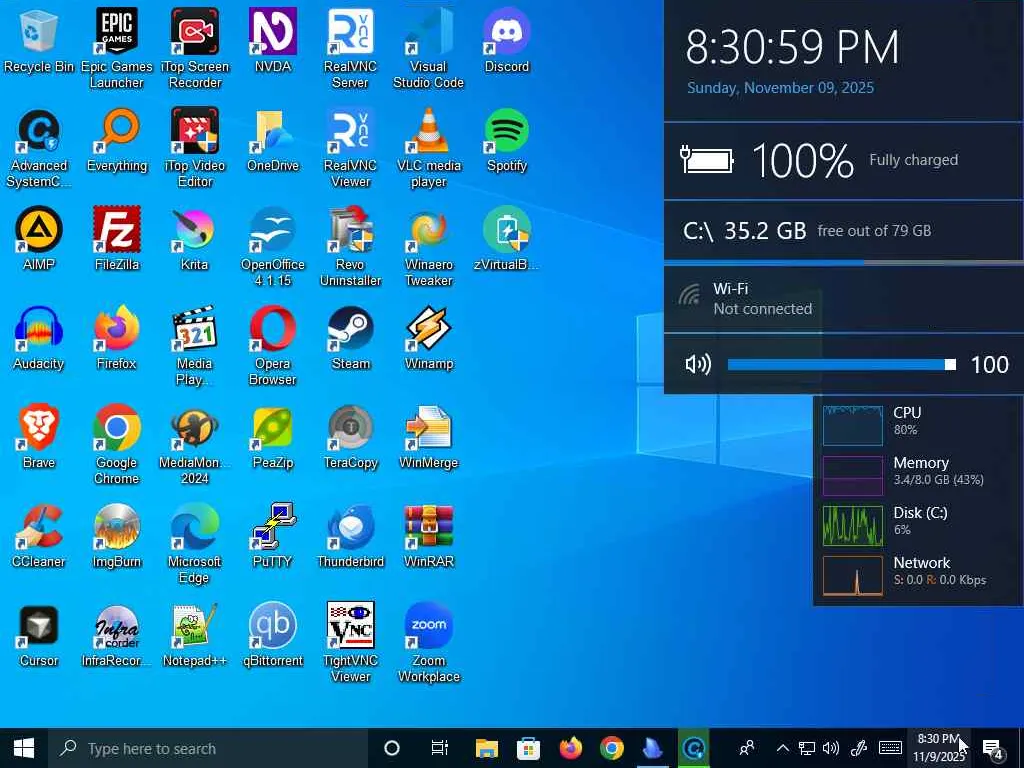1024x768 pixels.
Task: Select the PuTTY desktop icon
Action: coord(273,536)
